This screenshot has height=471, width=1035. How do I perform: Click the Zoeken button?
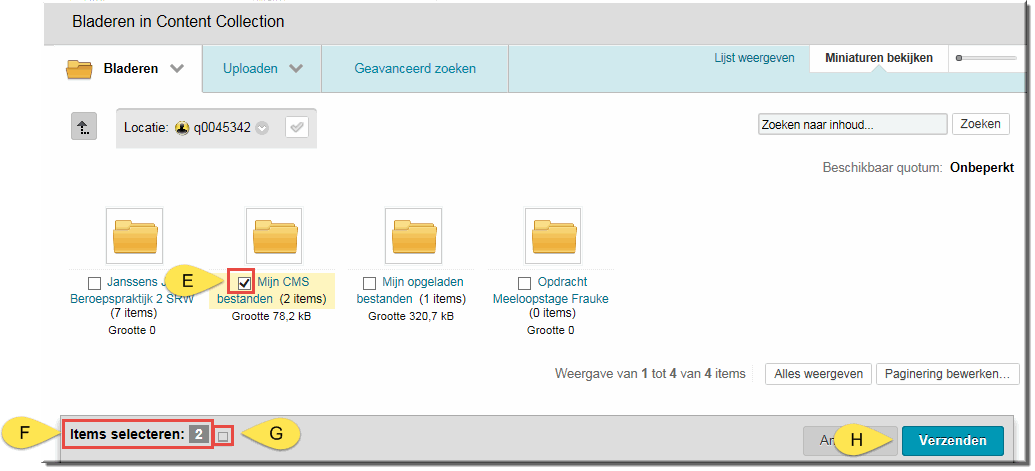[x=980, y=124]
